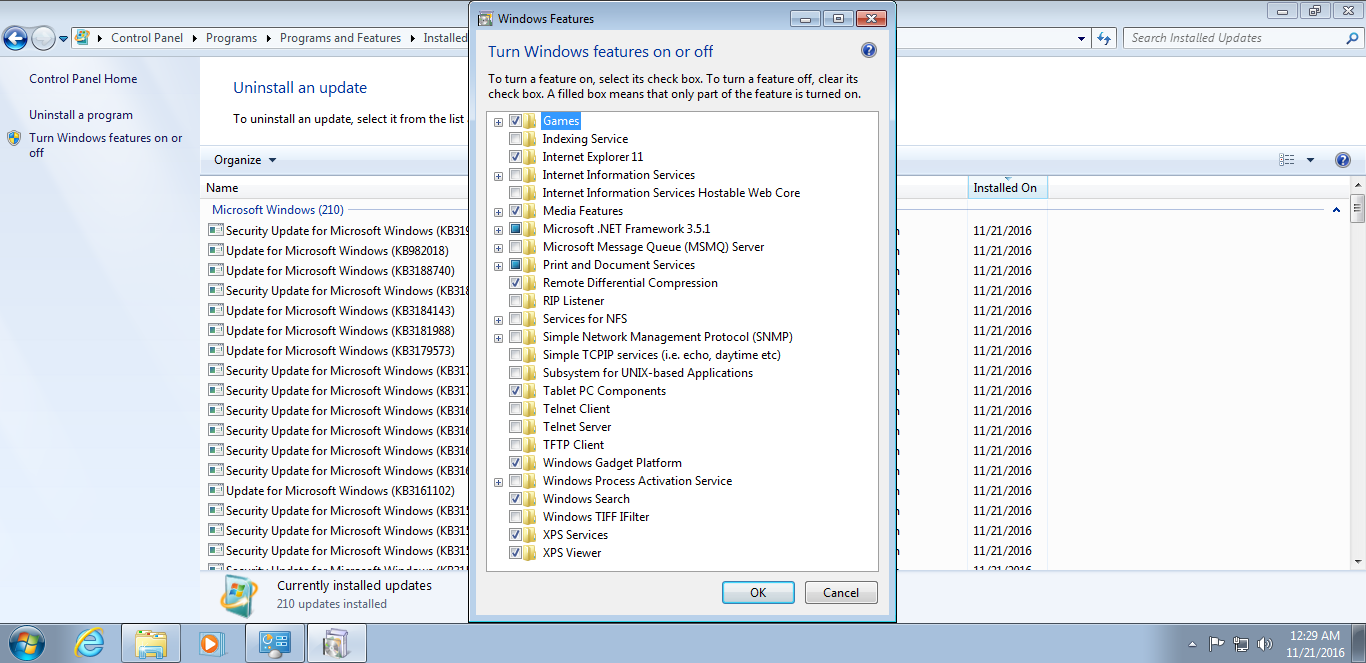The image size is (1366, 663).
Task: Click the Windows Features title bar icon
Action: click(485, 18)
